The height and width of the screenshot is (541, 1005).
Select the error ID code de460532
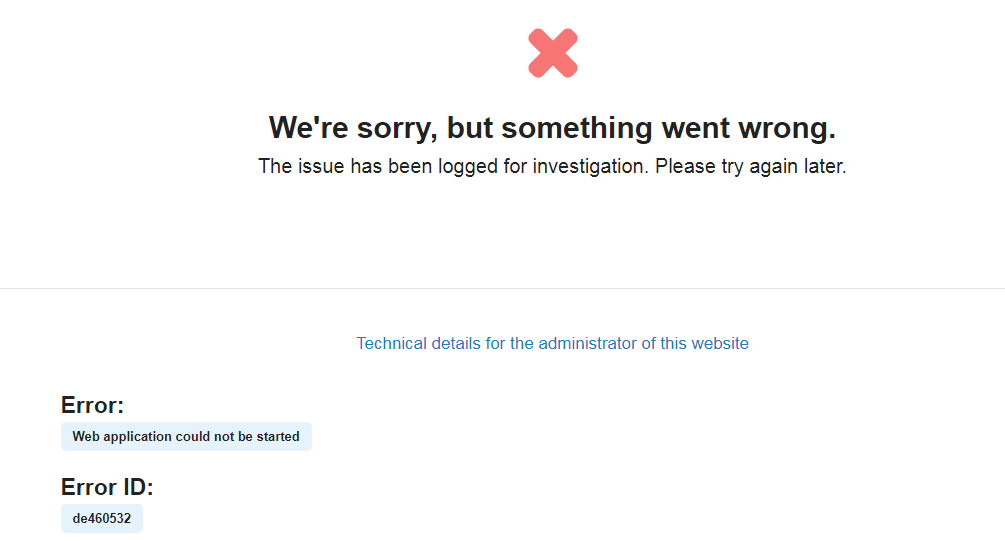point(102,519)
